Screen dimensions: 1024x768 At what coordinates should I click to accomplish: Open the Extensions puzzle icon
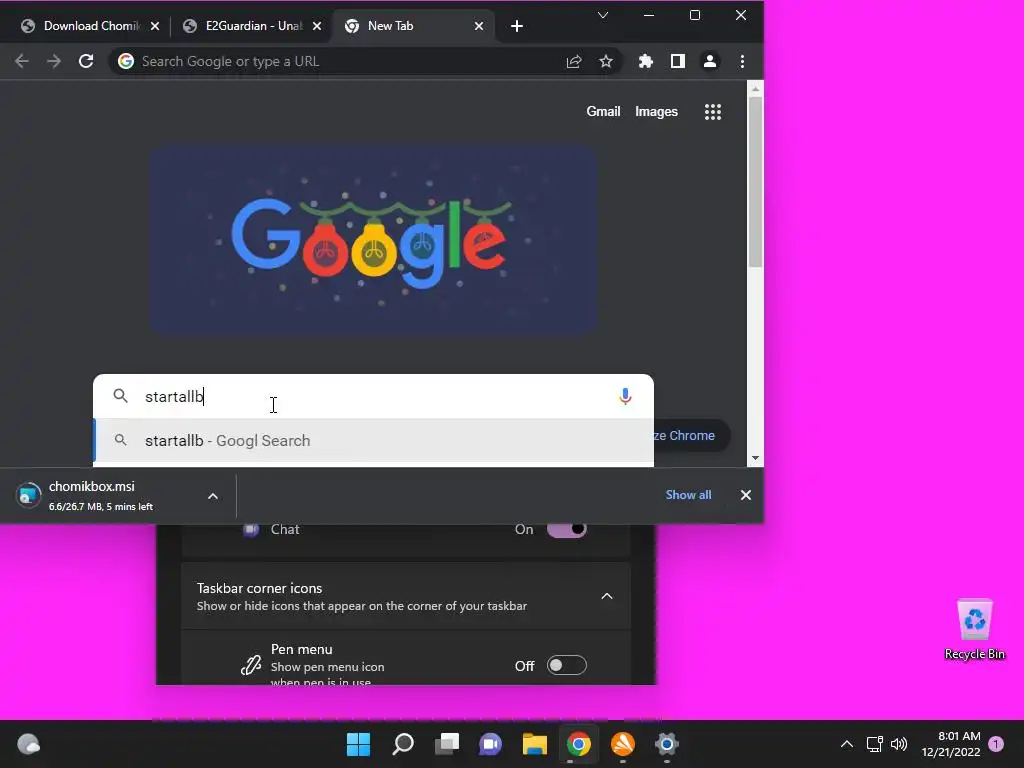(x=645, y=61)
